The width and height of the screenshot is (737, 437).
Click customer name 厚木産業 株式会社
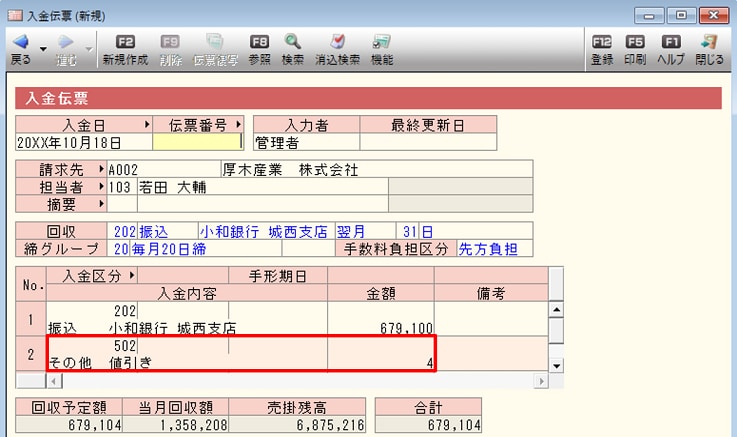click(290, 169)
